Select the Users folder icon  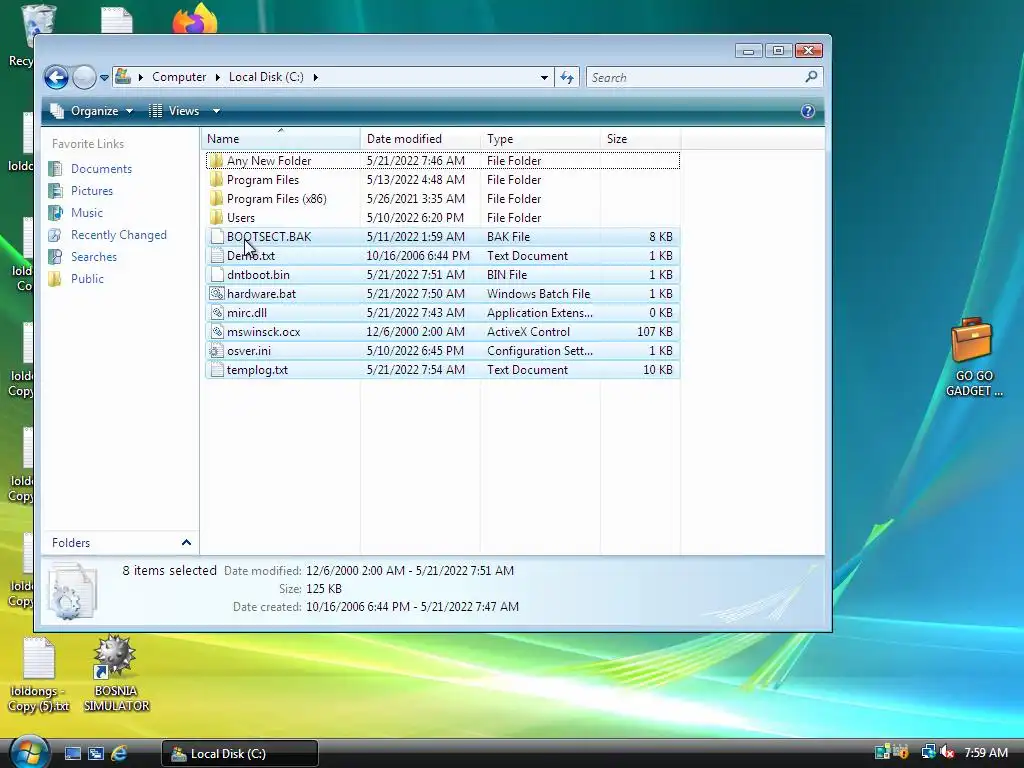(216, 217)
